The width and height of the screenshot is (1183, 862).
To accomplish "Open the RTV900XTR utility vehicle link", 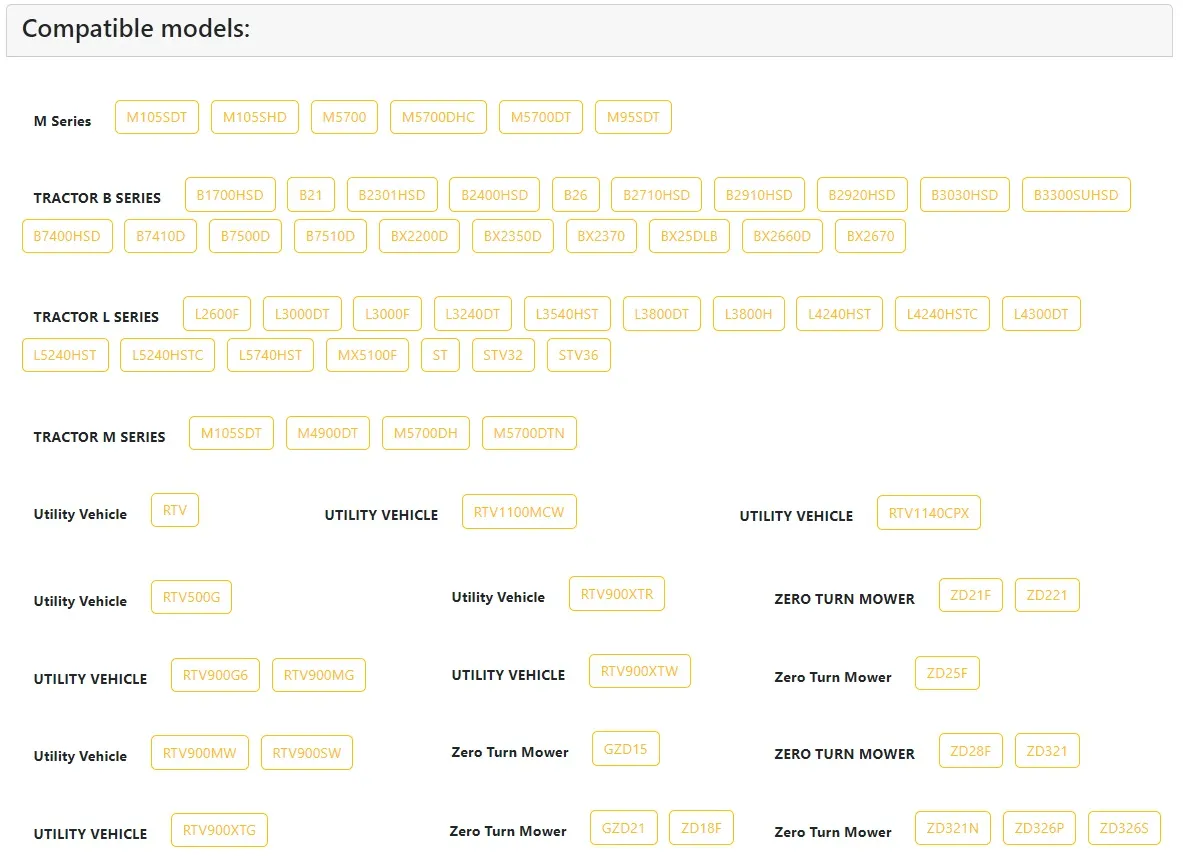I will [616, 594].
